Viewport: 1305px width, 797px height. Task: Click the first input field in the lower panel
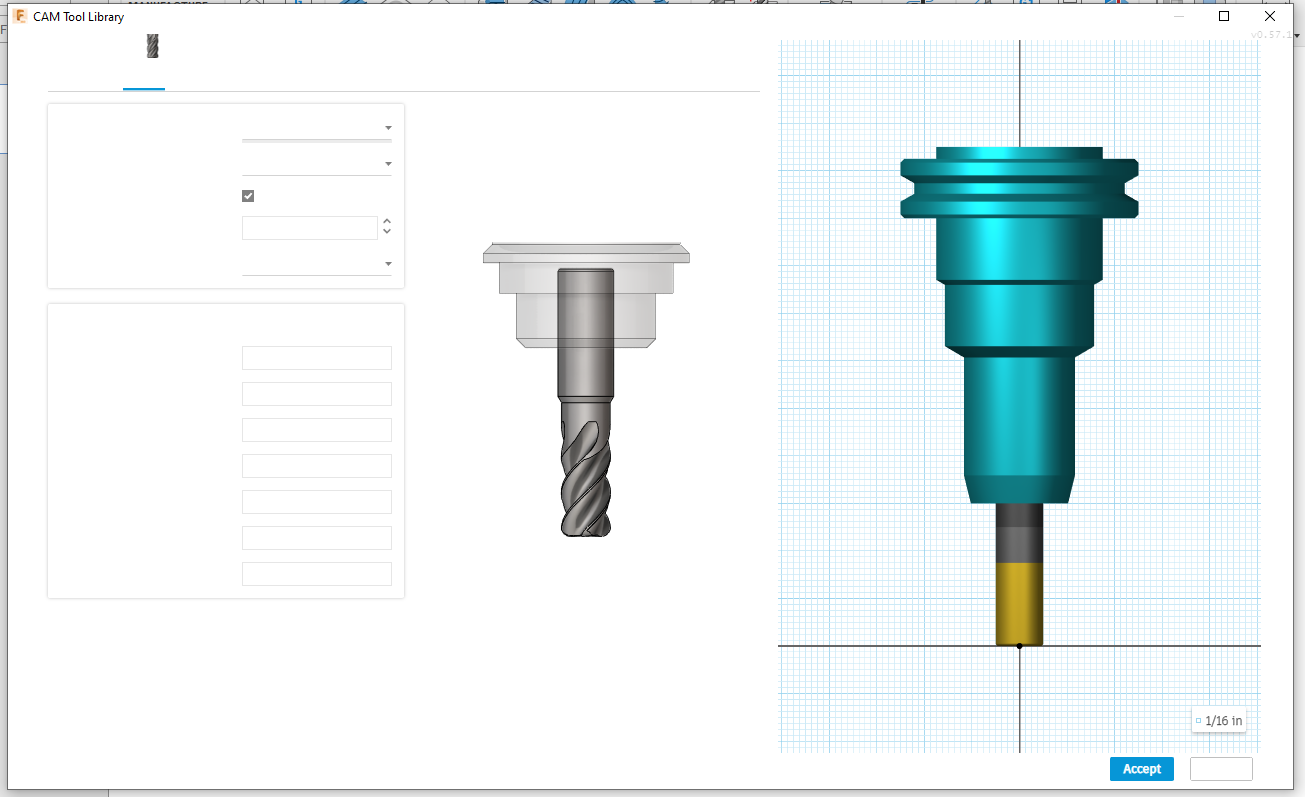[x=316, y=357]
